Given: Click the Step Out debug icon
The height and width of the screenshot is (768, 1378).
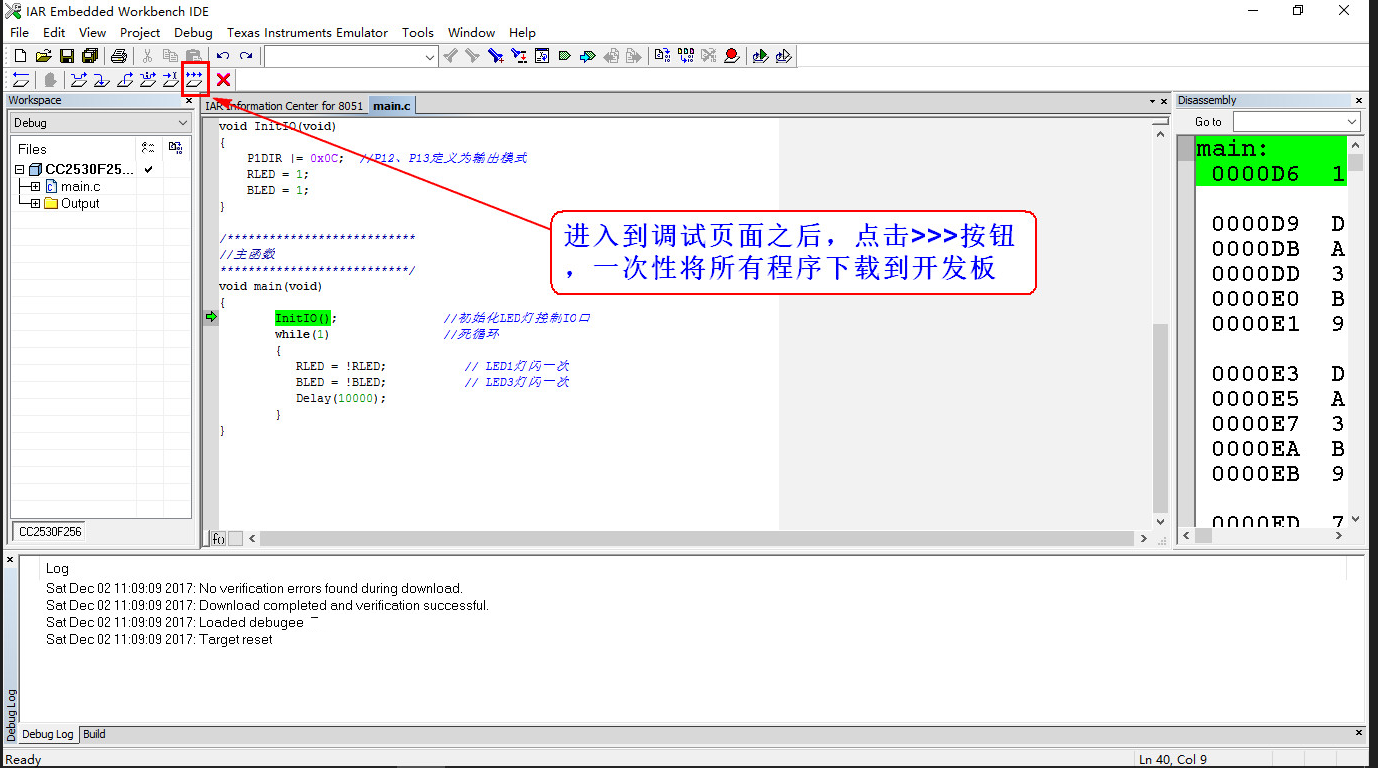Looking at the screenshot, I should pos(124,79).
